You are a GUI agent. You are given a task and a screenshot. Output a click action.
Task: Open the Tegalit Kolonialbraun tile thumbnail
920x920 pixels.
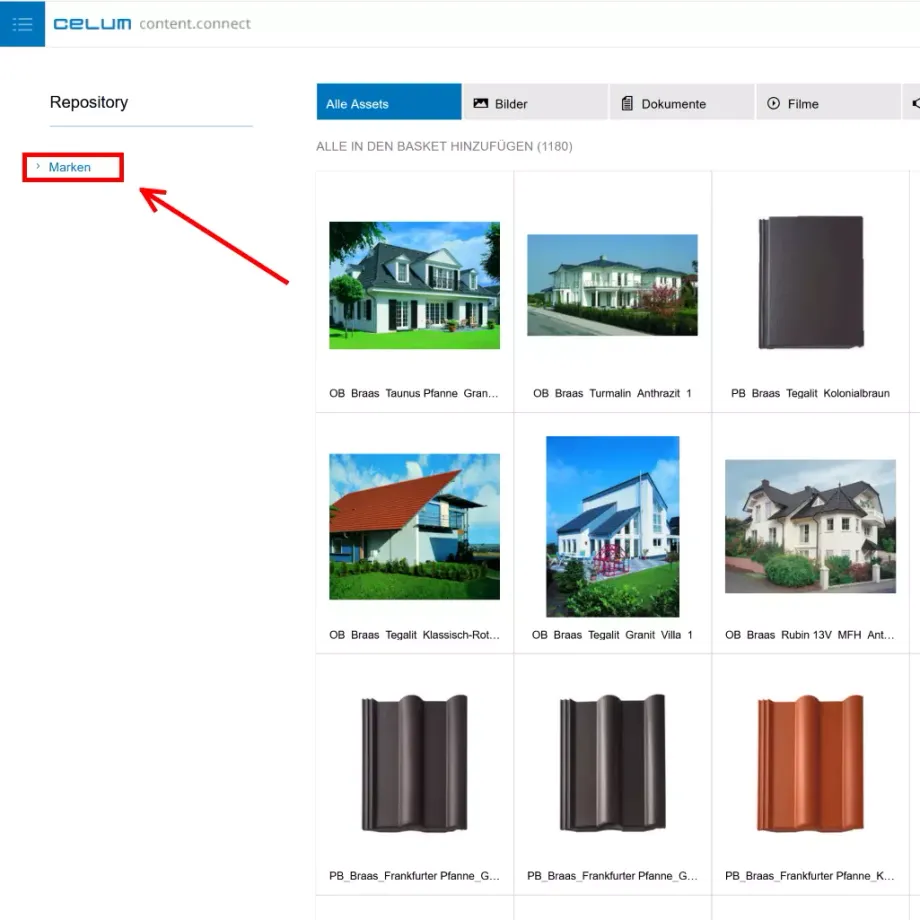click(x=810, y=282)
